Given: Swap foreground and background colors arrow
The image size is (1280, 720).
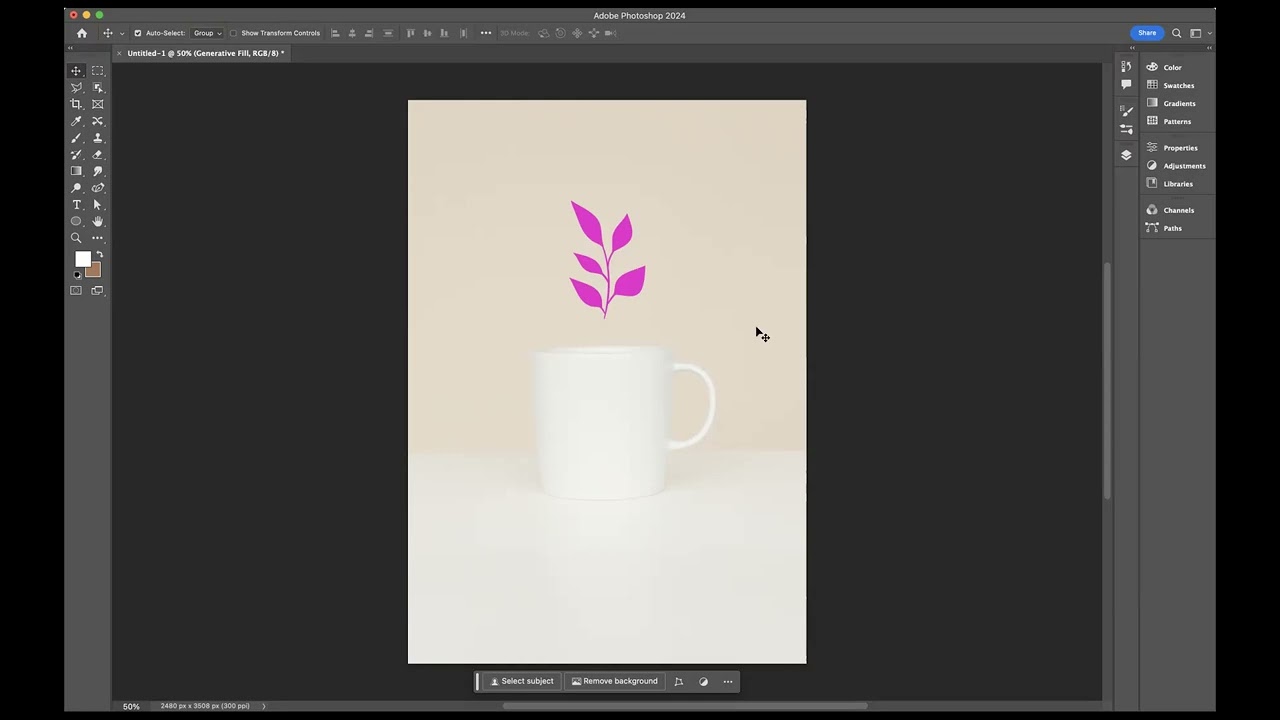Looking at the screenshot, I should click(x=99, y=255).
